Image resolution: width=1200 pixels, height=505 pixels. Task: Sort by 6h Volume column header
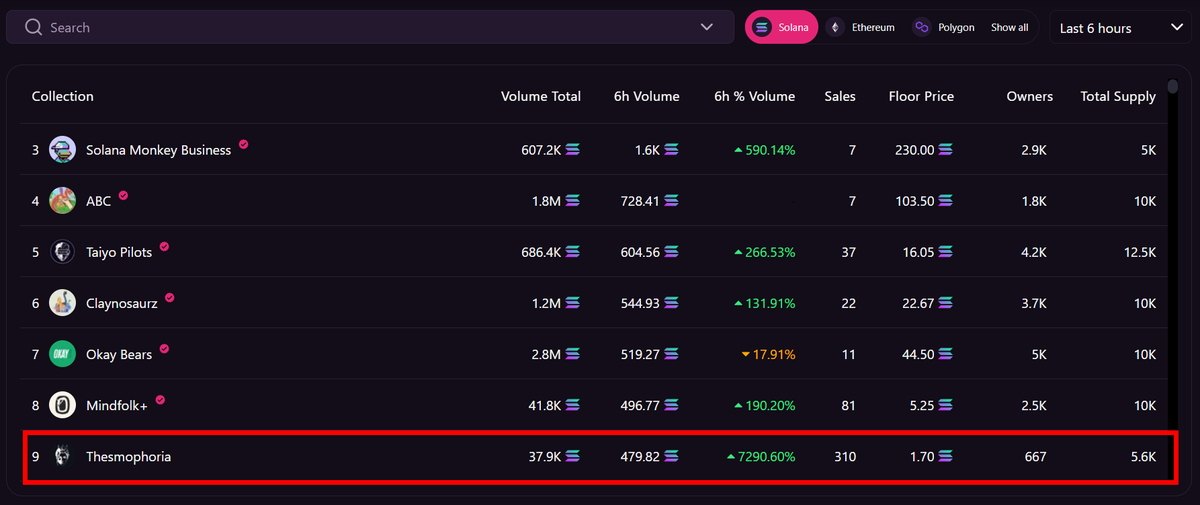pos(647,96)
